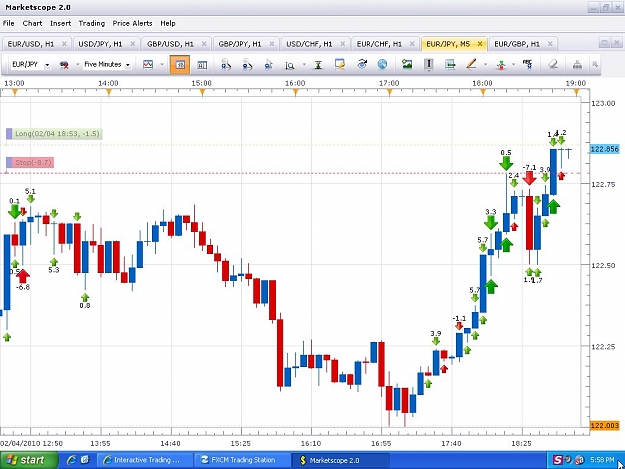This screenshot has height=469, width=625.
Task: Open the zoom dropdown arrow
Action: pos(304,65)
